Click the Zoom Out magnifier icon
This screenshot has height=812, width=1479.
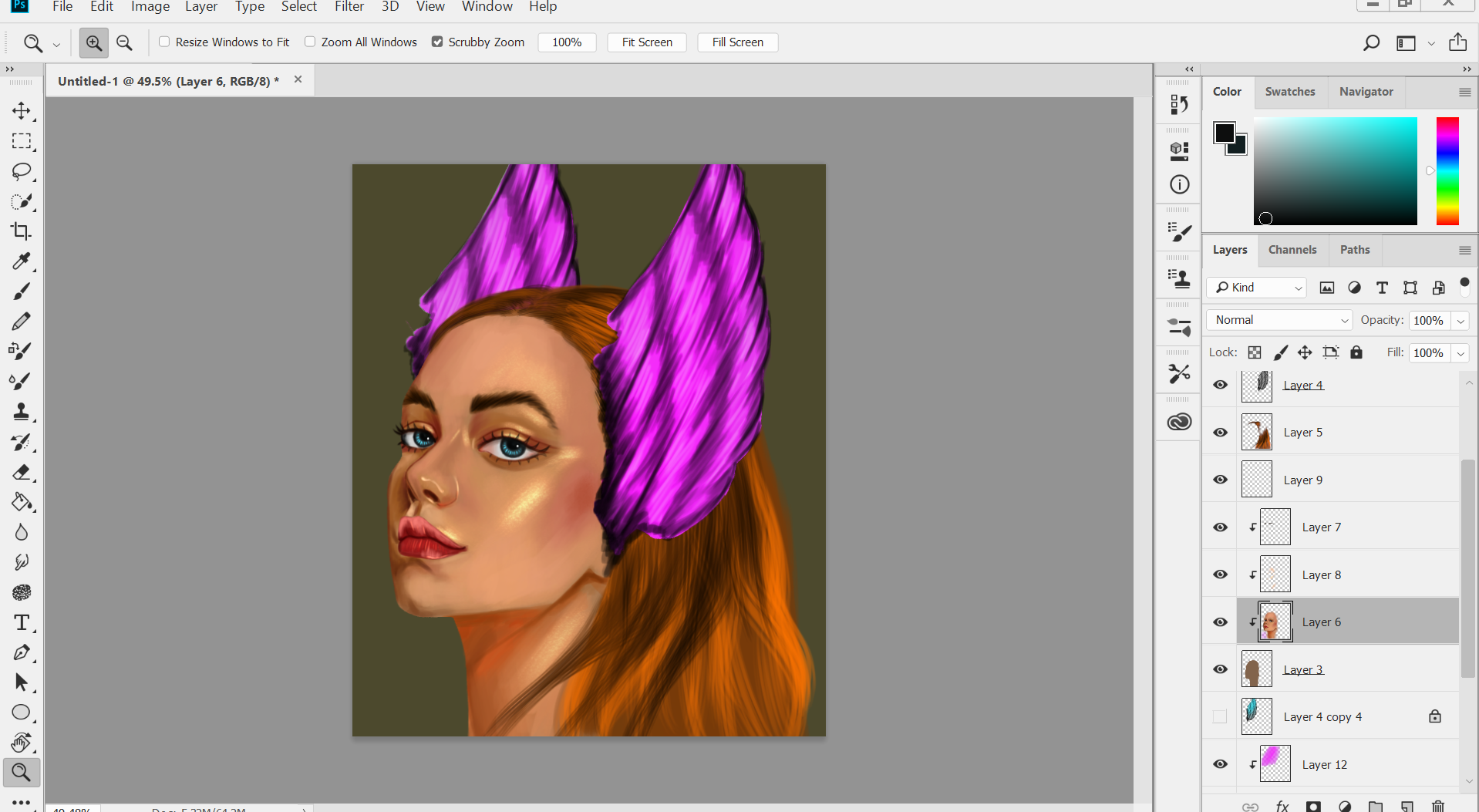click(x=124, y=42)
